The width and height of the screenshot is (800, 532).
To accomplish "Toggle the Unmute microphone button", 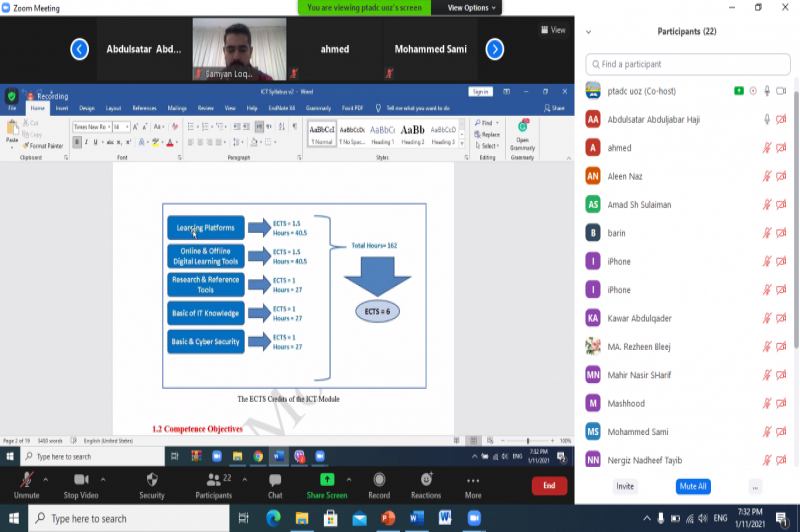I will coord(27,480).
